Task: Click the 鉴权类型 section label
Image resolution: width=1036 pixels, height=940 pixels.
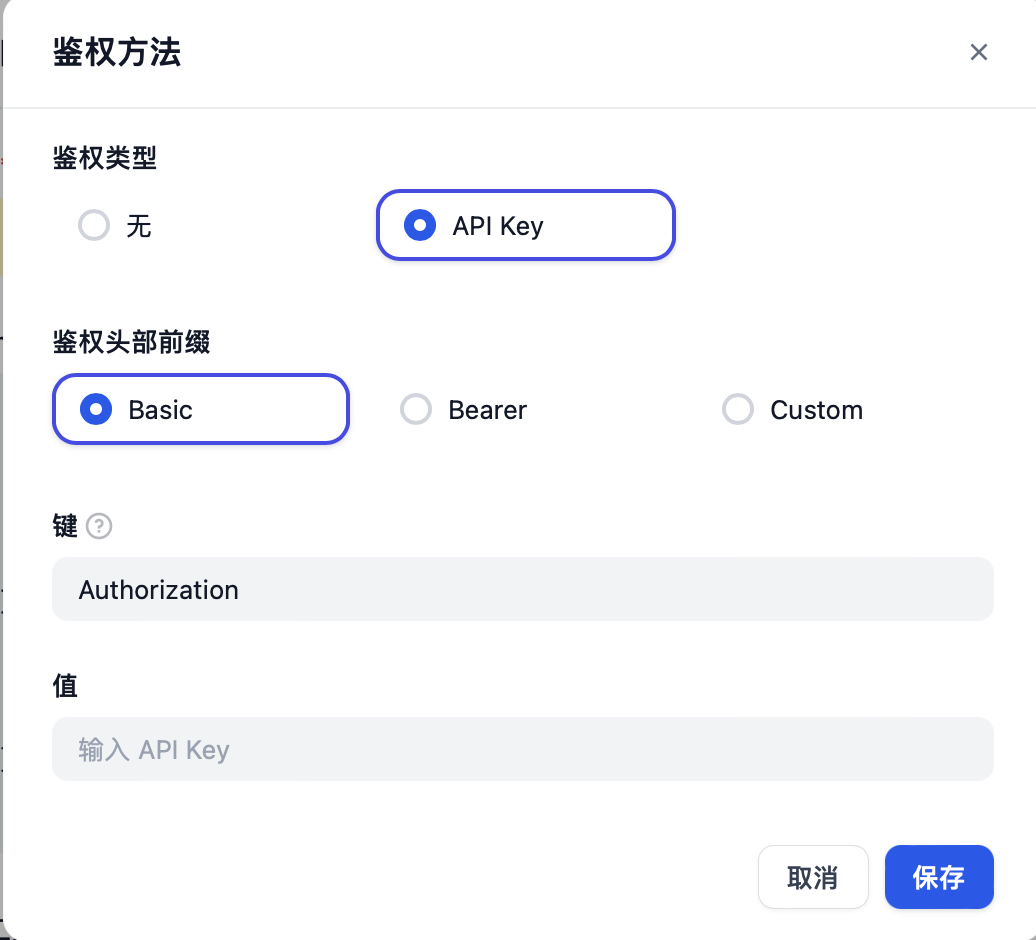Action: click(104, 159)
